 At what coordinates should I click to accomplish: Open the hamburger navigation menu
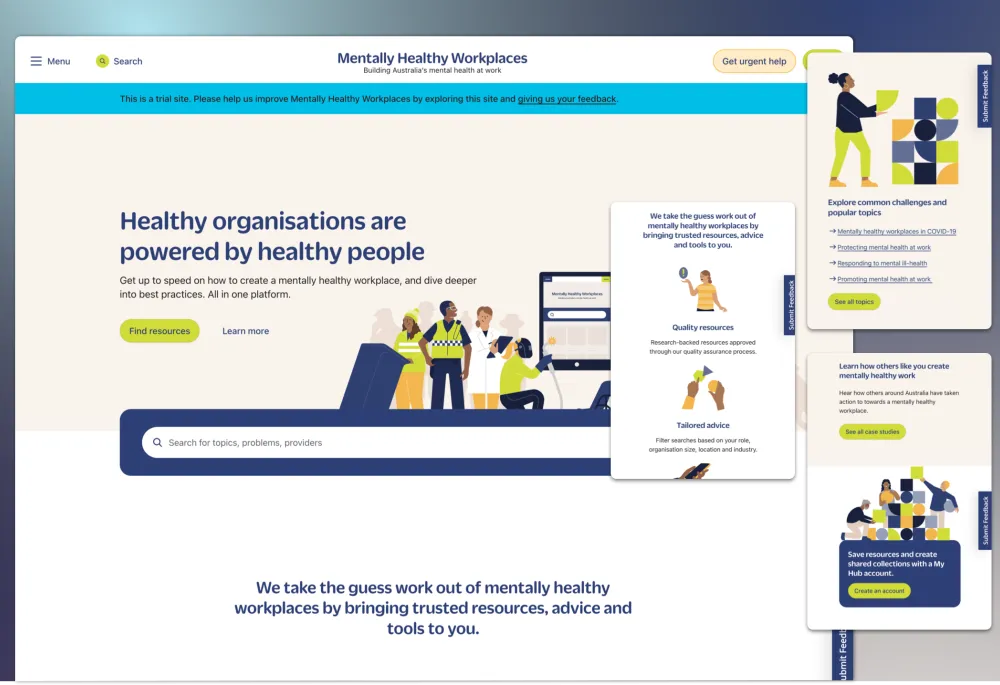tap(35, 61)
